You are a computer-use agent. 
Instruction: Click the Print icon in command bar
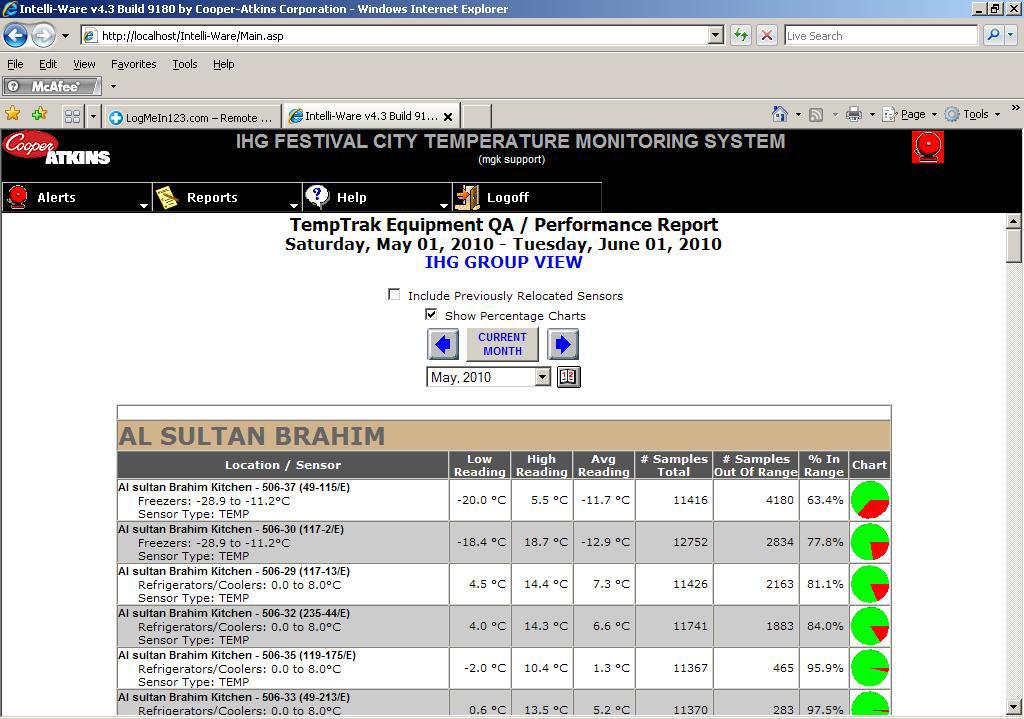tap(854, 114)
